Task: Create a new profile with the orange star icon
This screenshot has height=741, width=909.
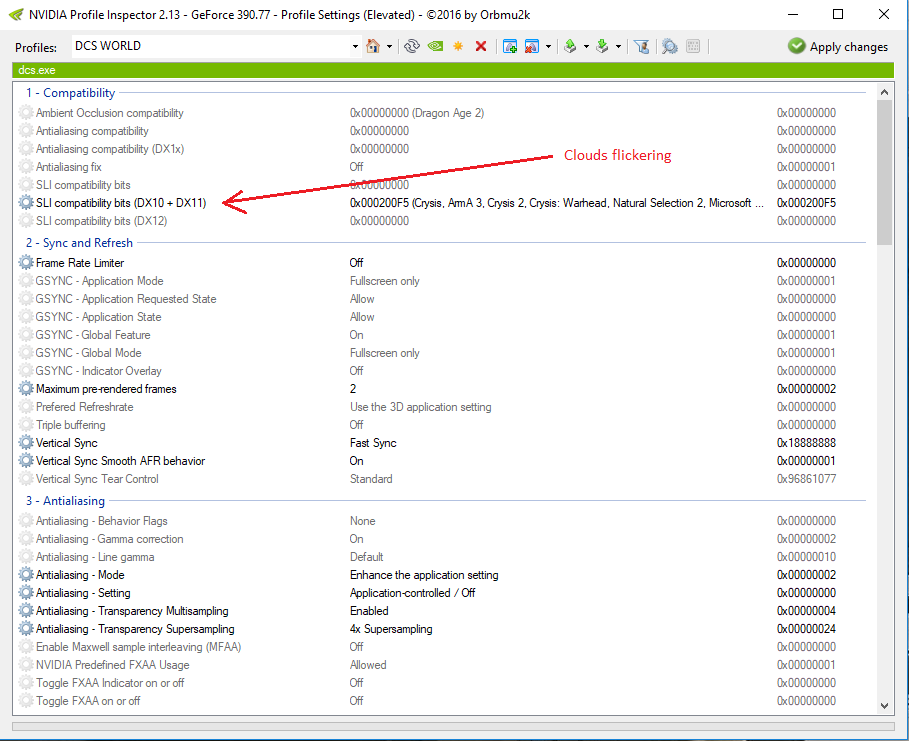Action: (458, 46)
